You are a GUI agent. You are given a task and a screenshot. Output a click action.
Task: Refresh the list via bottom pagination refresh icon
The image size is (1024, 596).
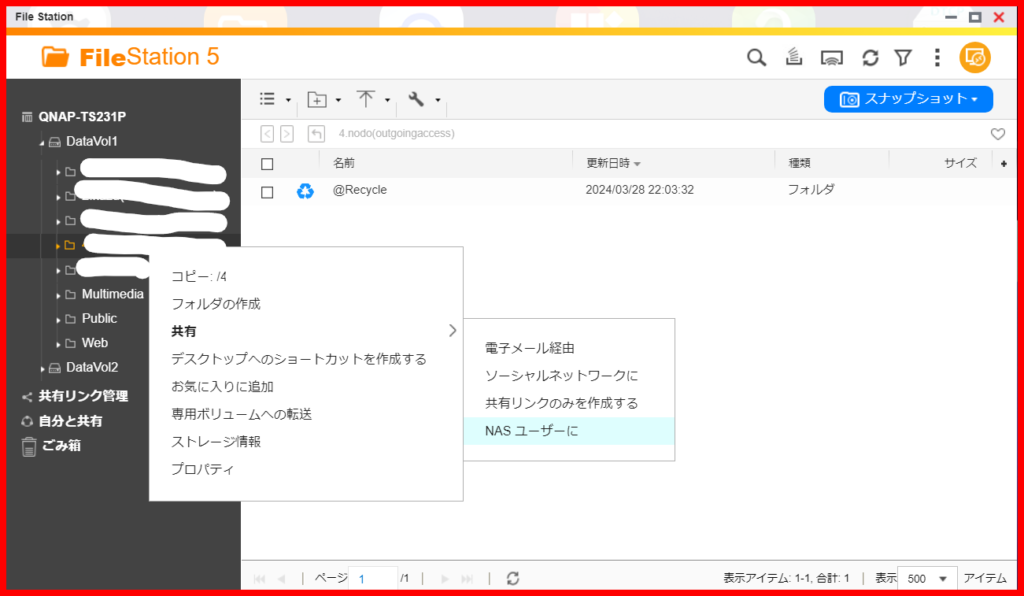point(513,578)
